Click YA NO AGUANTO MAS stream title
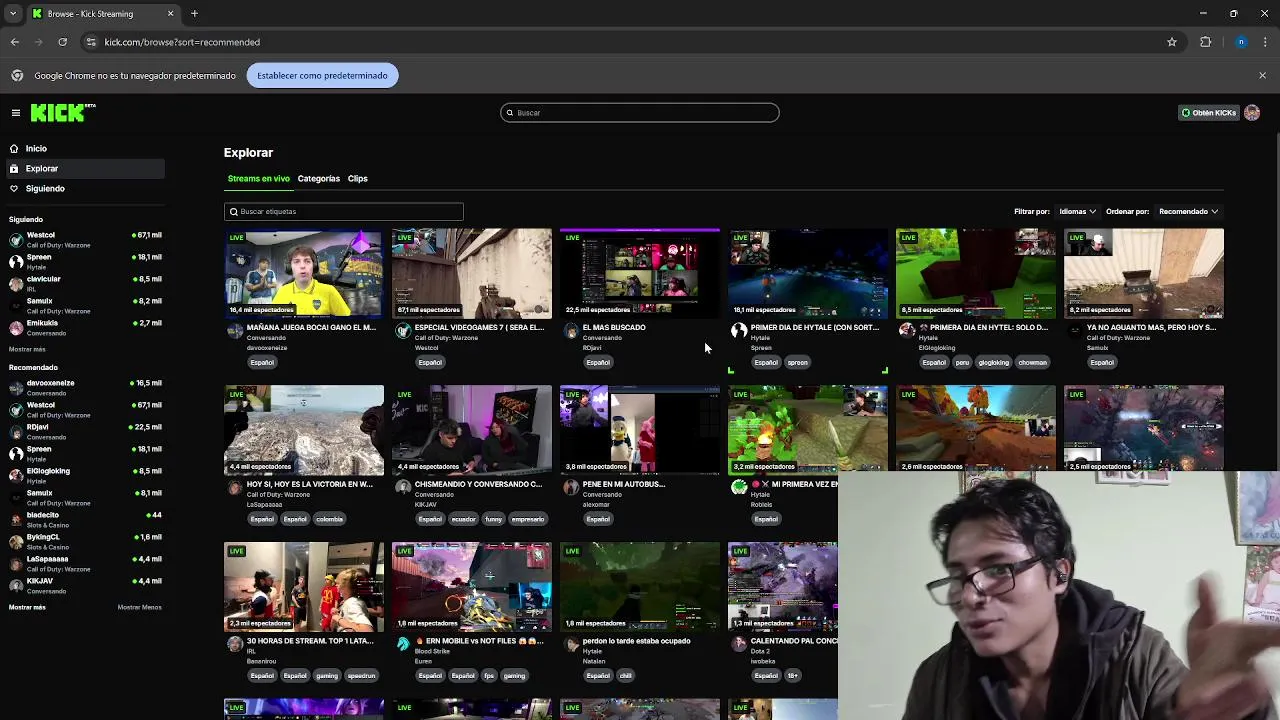 [x=1151, y=328]
